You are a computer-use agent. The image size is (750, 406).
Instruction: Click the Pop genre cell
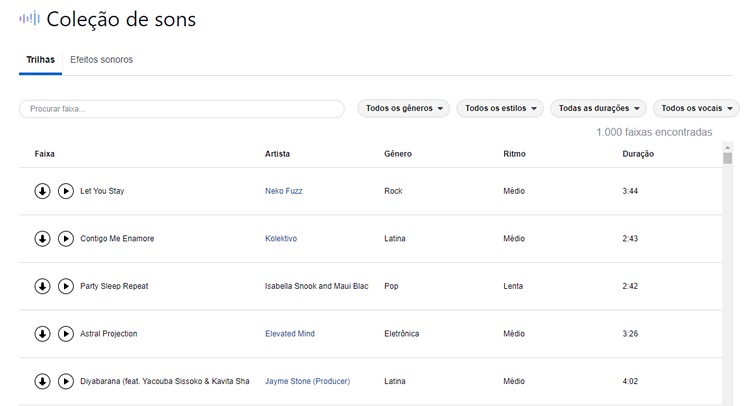[x=391, y=286]
